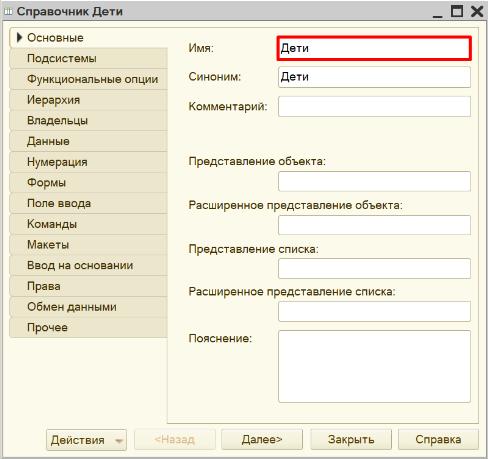This screenshot has height=459, width=488.
Task: Open the Данные tab
Action: tap(89, 141)
